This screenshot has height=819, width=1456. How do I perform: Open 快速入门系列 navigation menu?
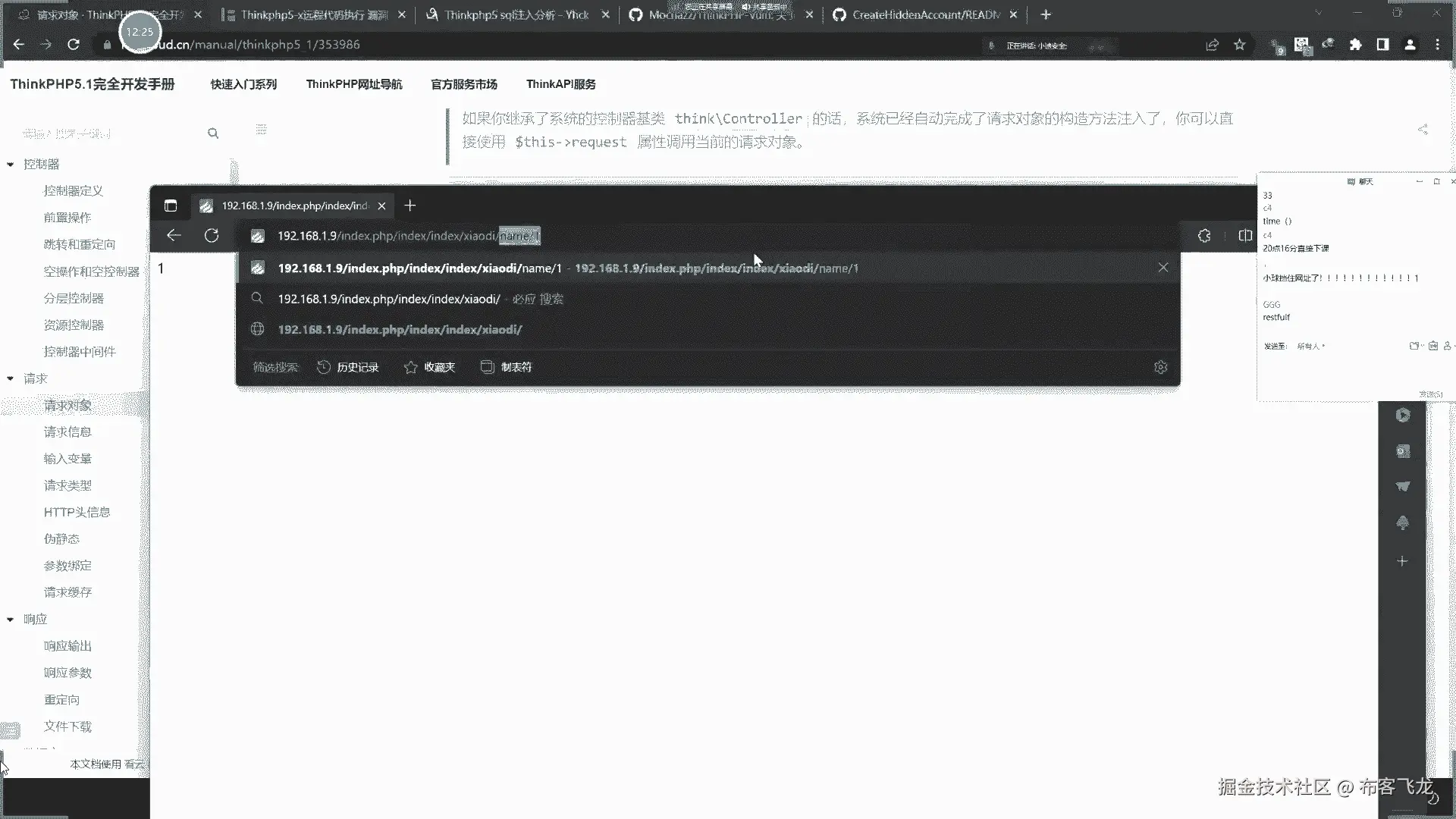click(x=243, y=84)
